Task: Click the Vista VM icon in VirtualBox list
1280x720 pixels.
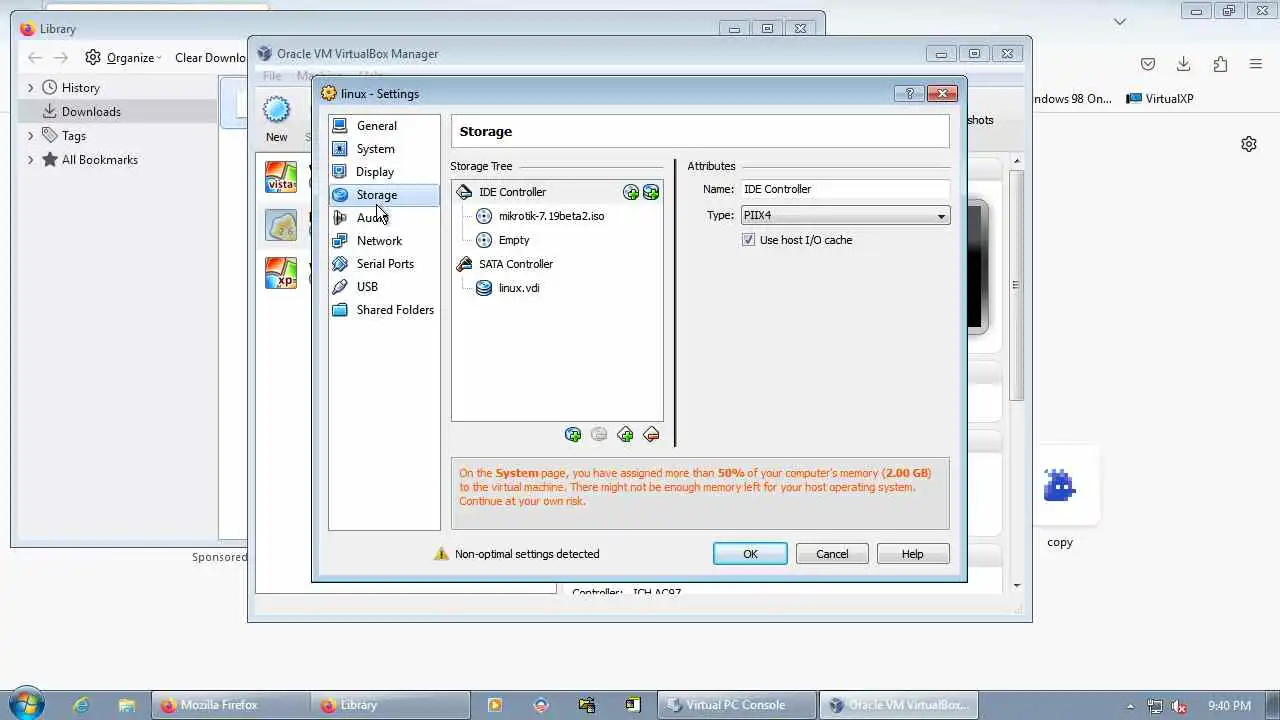Action: click(281, 177)
